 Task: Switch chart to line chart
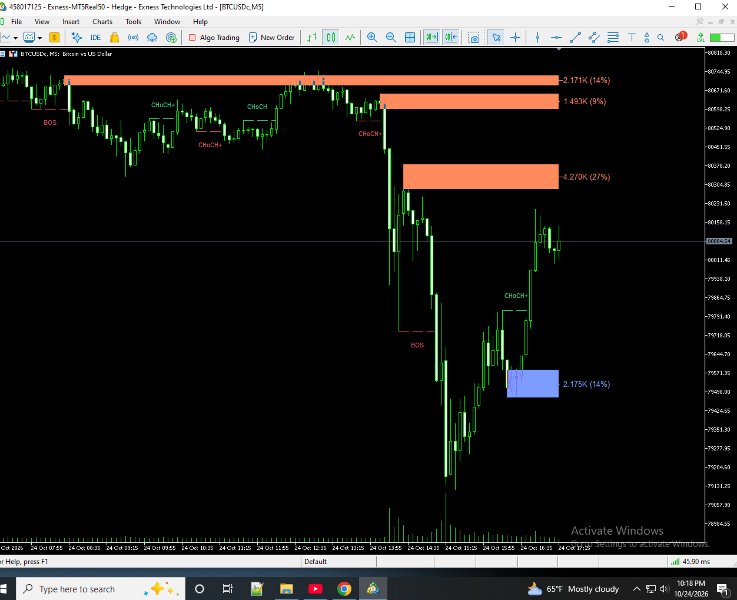click(x=350, y=38)
